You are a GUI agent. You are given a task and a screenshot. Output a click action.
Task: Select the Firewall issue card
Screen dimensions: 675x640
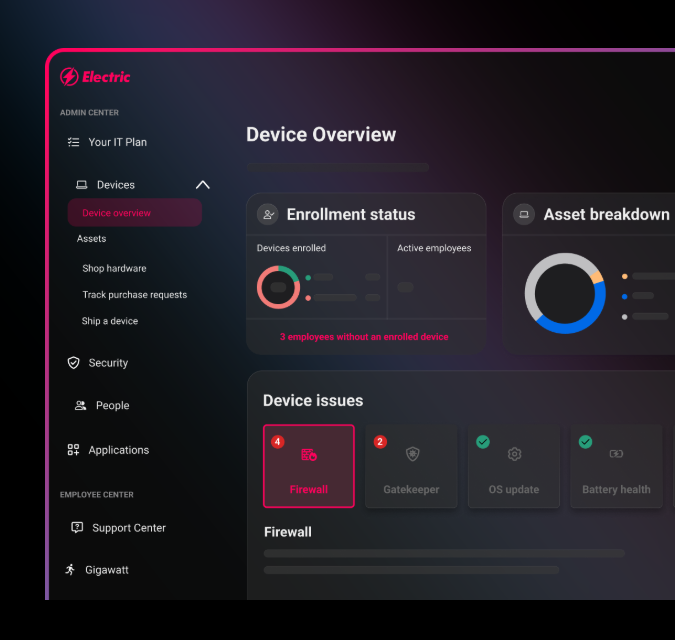pyautogui.click(x=308, y=466)
